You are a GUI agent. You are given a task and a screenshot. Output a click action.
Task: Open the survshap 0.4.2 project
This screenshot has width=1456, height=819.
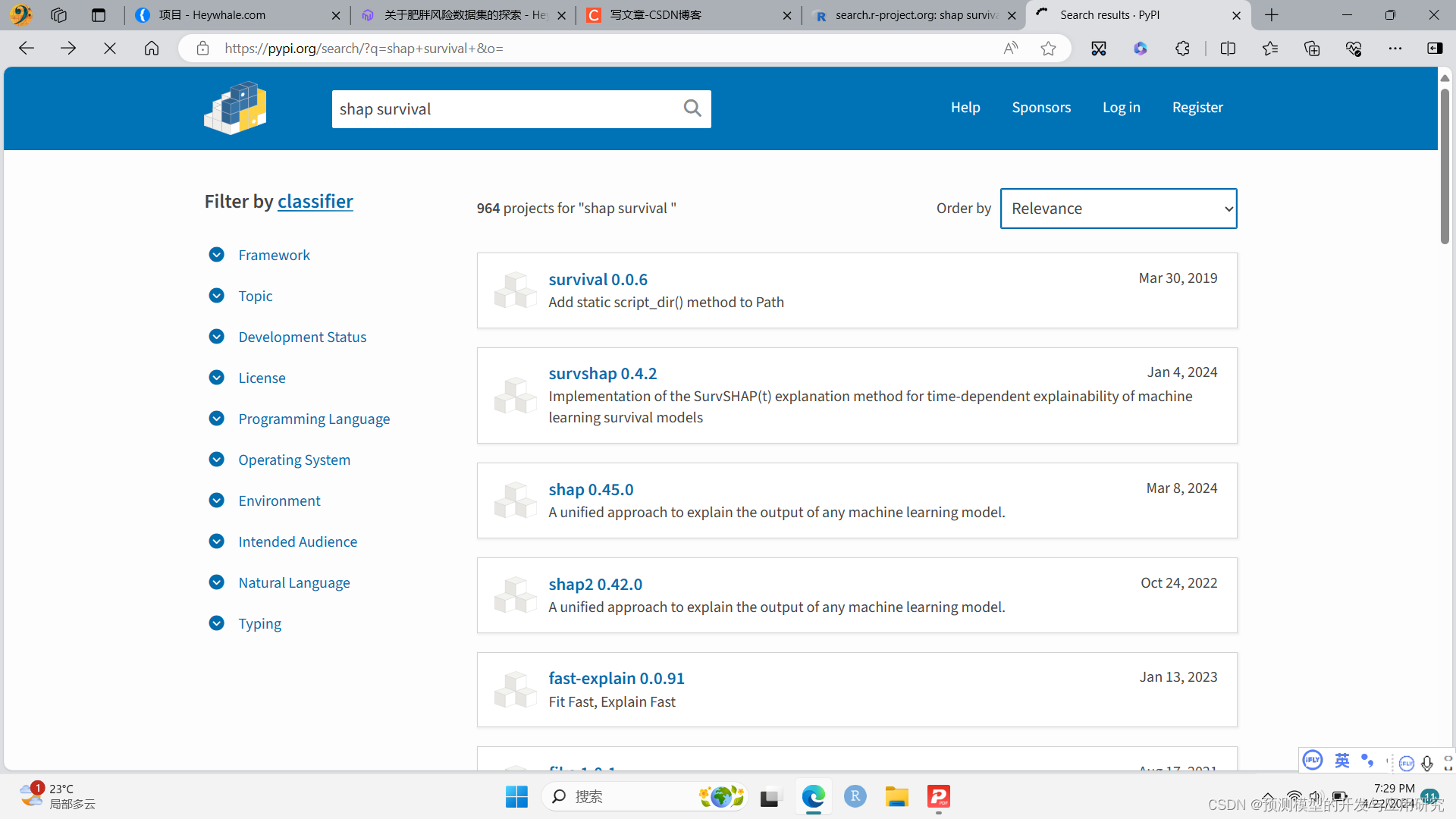tap(602, 373)
